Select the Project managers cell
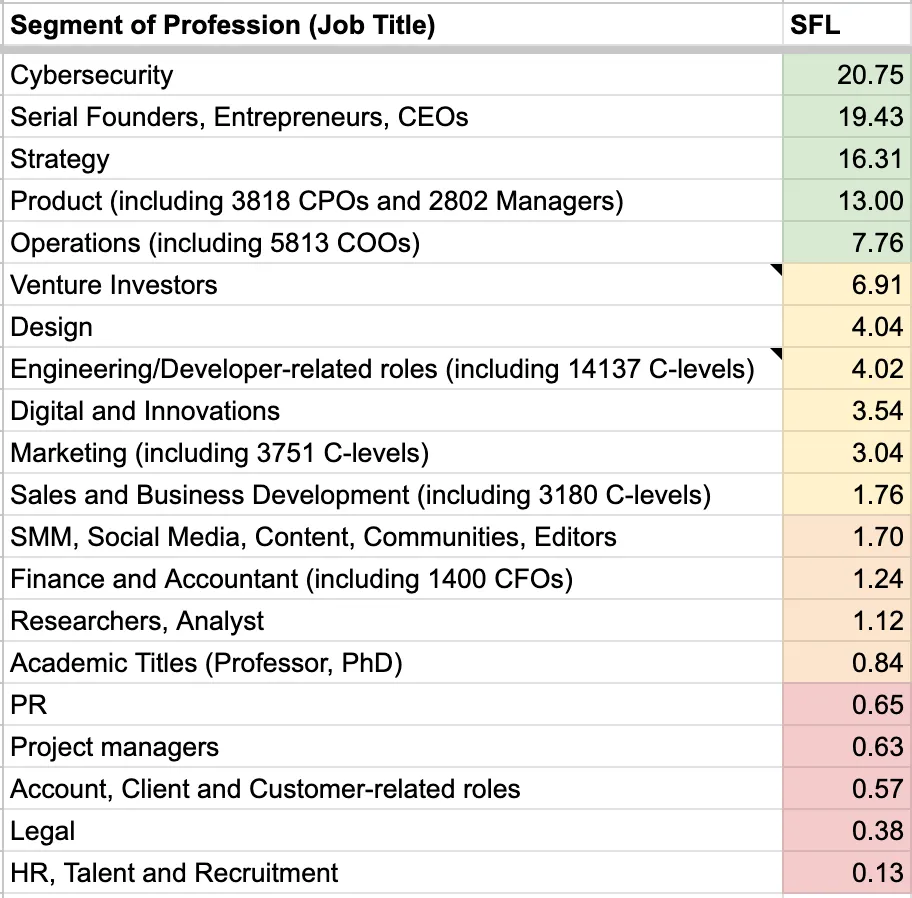The width and height of the screenshot is (912, 898). [x=393, y=746]
